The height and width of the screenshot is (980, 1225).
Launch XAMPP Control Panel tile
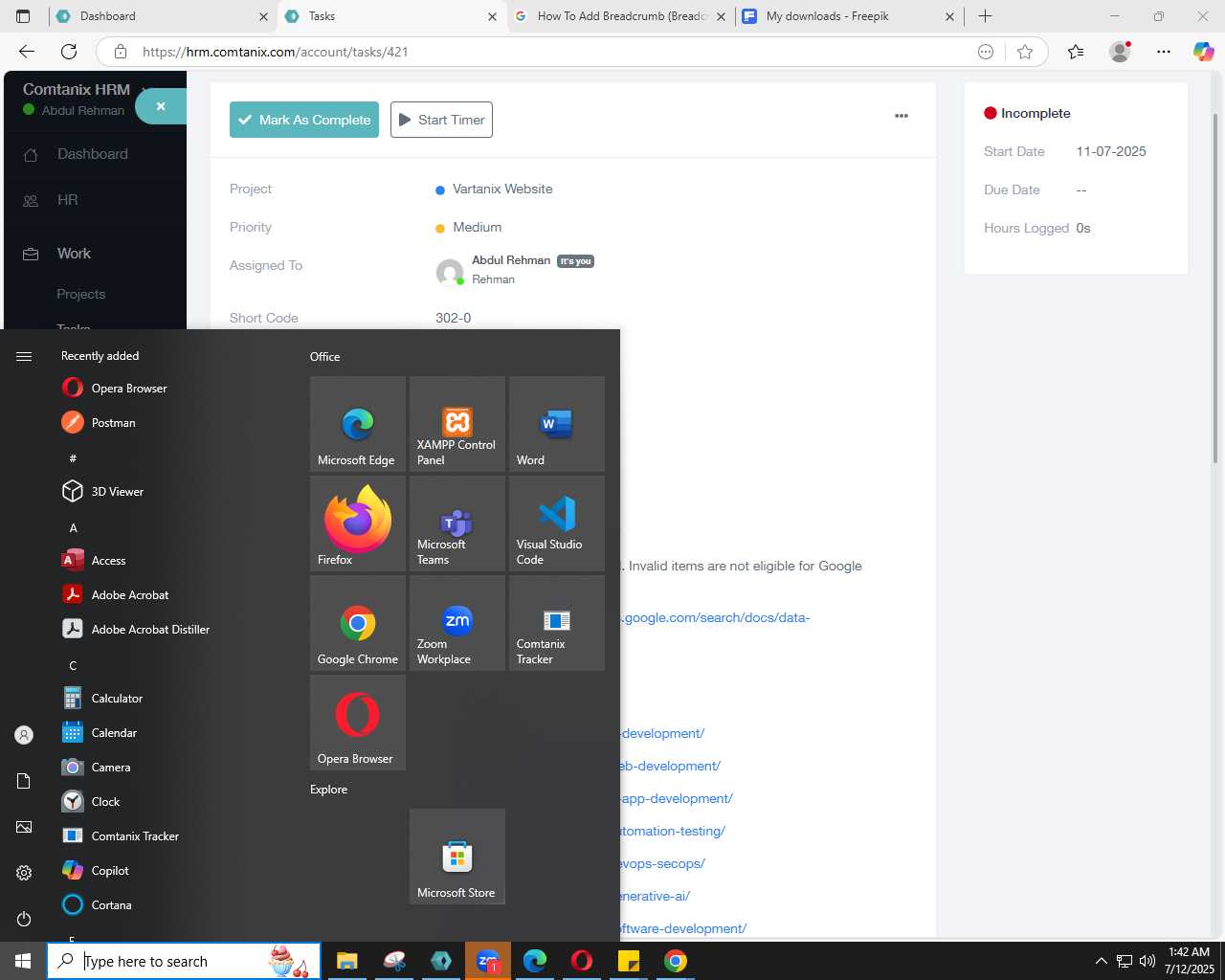click(457, 424)
